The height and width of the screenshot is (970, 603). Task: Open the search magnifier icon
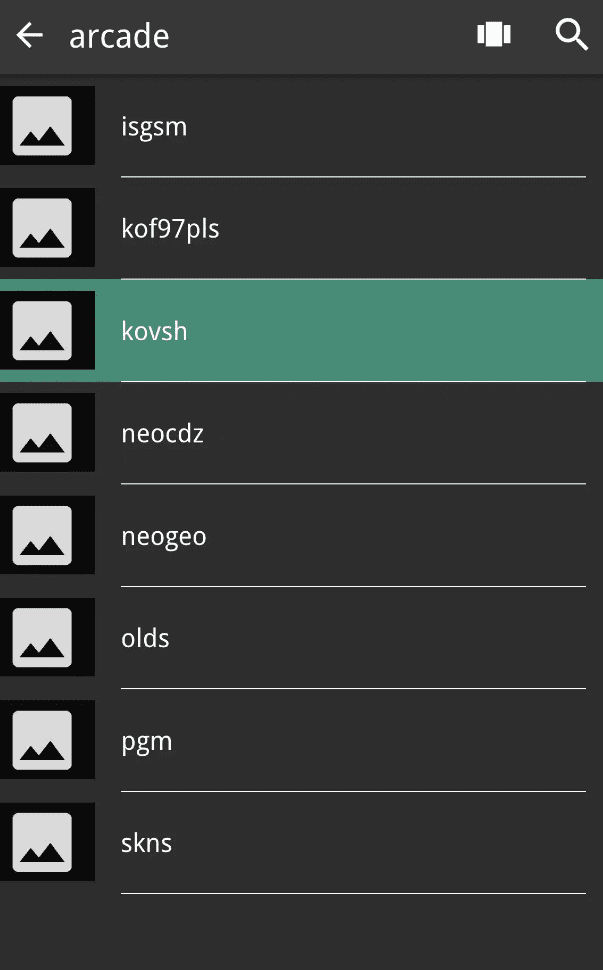click(571, 35)
